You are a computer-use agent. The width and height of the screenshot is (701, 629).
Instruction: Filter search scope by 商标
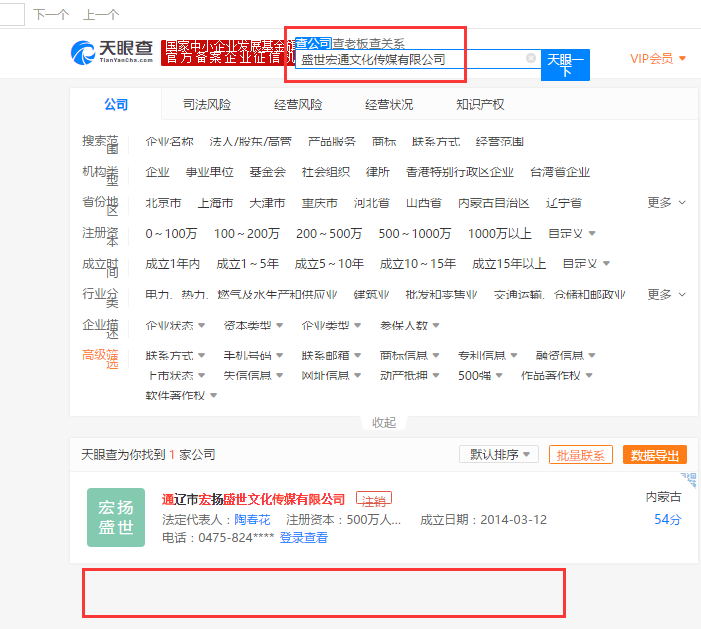(x=384, y=142)
